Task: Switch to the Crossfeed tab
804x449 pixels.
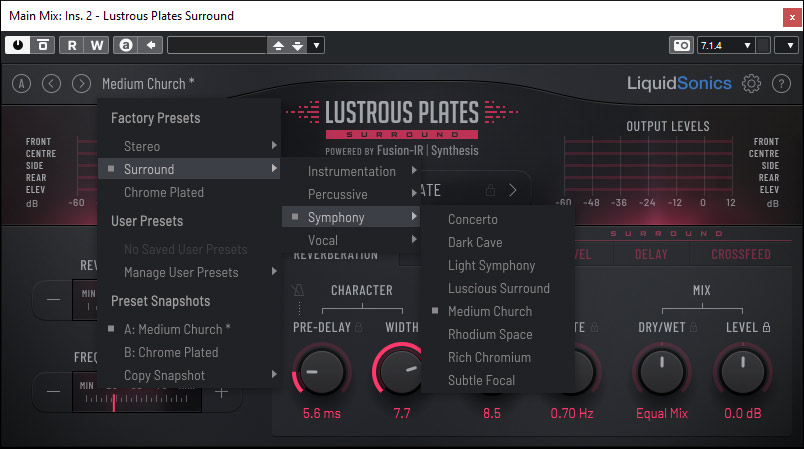Action: click(x=740, y=254)
